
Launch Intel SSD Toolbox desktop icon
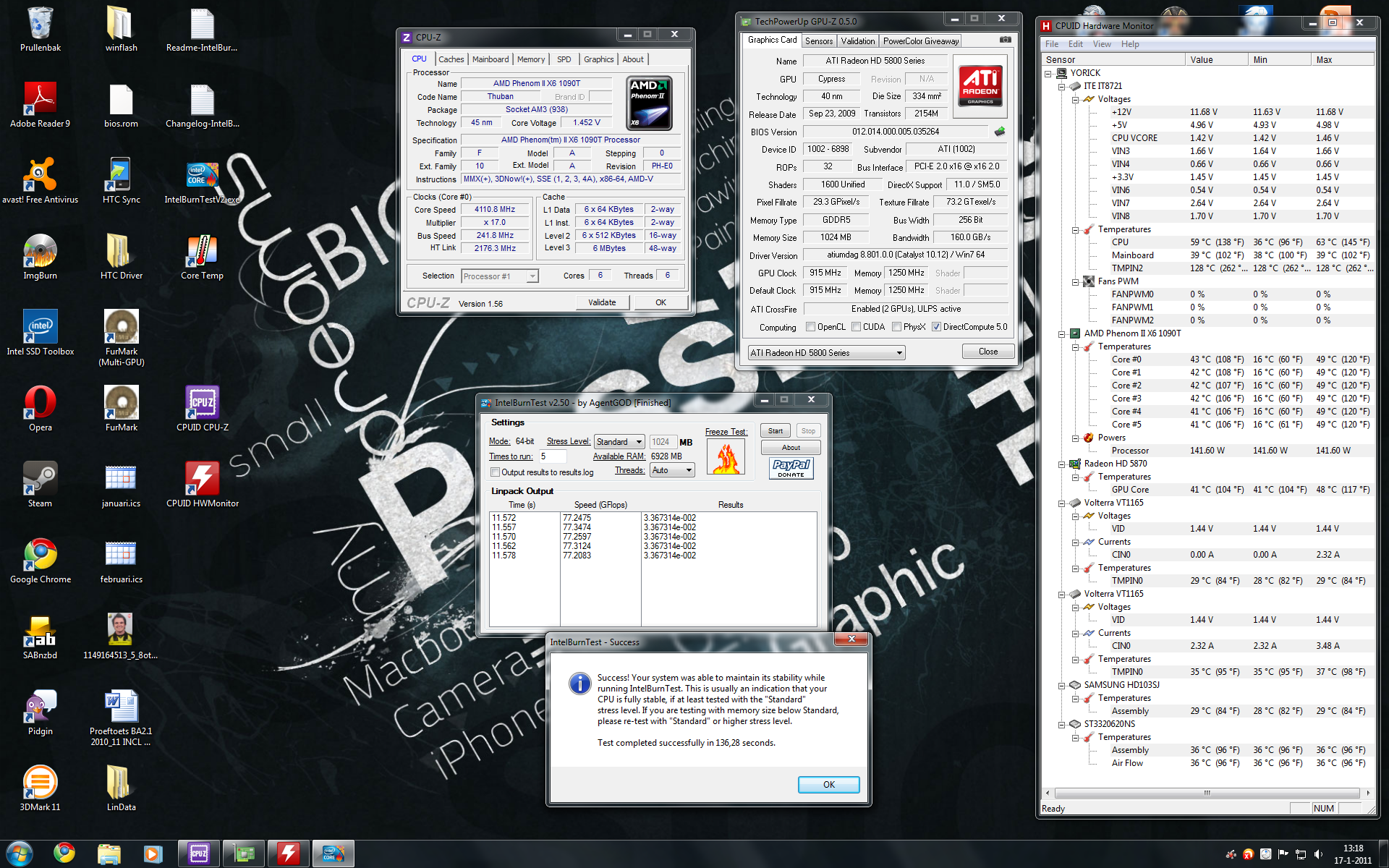pos(40,333)
